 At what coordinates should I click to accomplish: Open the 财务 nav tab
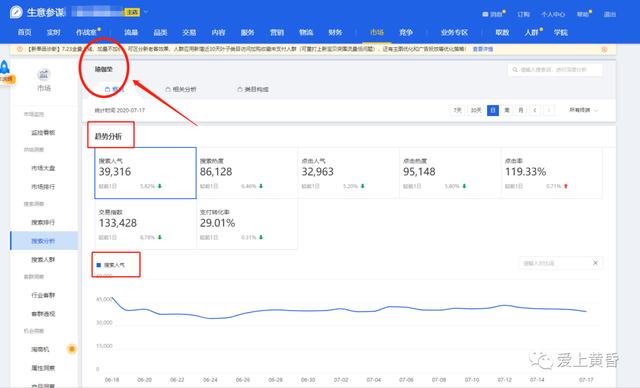pyautogui.click(x=335, y=32)
